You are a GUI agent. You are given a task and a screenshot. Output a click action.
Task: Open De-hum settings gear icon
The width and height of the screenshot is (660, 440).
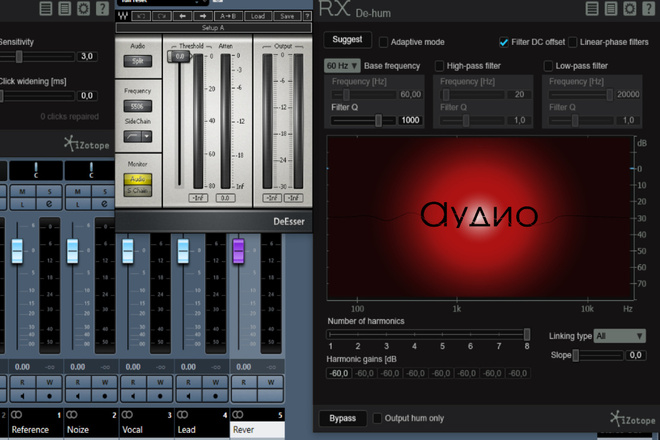[x=630, y=8]
